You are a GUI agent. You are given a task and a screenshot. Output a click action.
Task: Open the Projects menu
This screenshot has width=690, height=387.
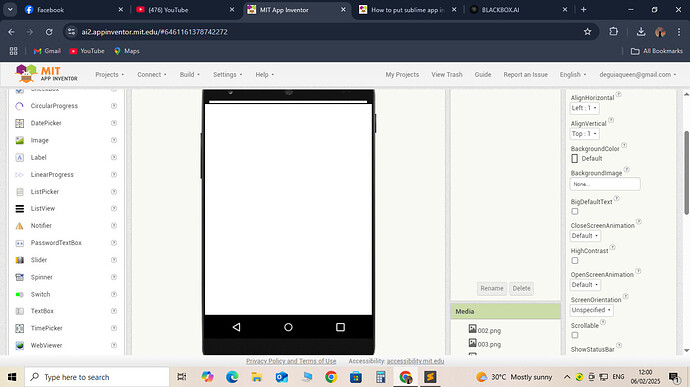(x=110, y=74)
